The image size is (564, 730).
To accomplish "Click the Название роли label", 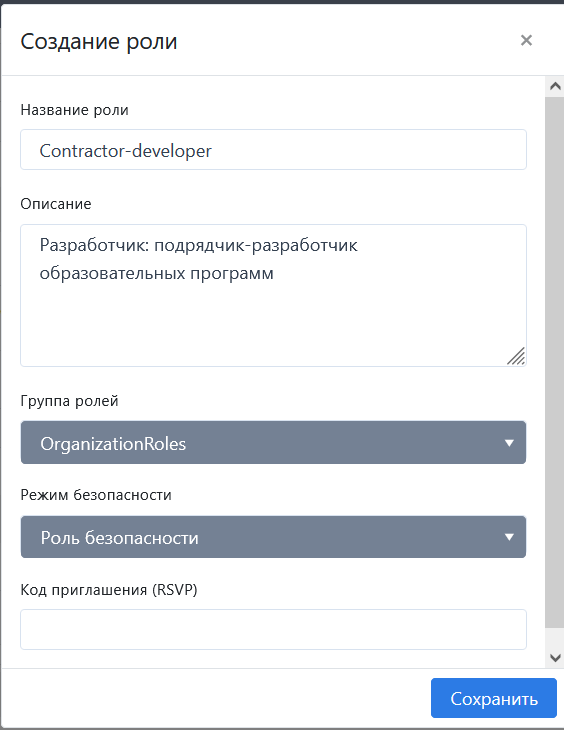I will point(75,110).
